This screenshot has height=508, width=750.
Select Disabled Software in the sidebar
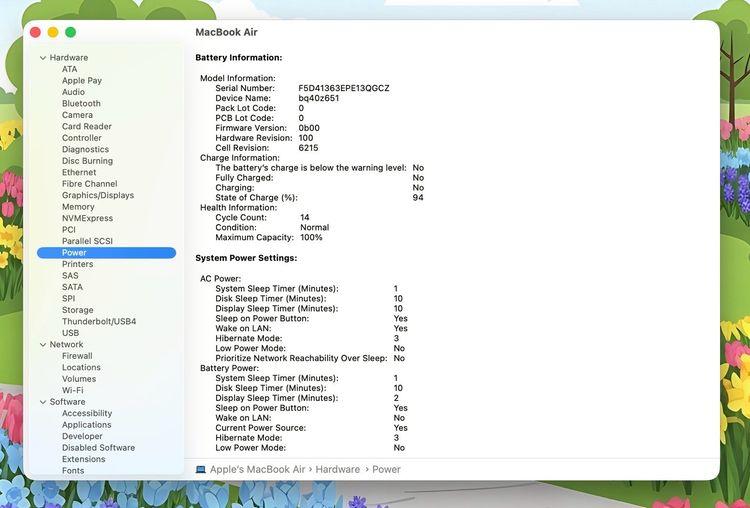[99, 448]
